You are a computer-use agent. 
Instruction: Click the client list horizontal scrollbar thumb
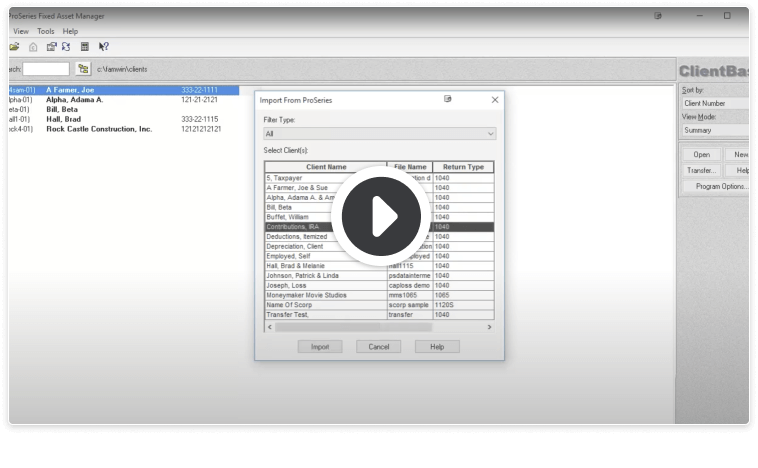(x=353, y=327)
